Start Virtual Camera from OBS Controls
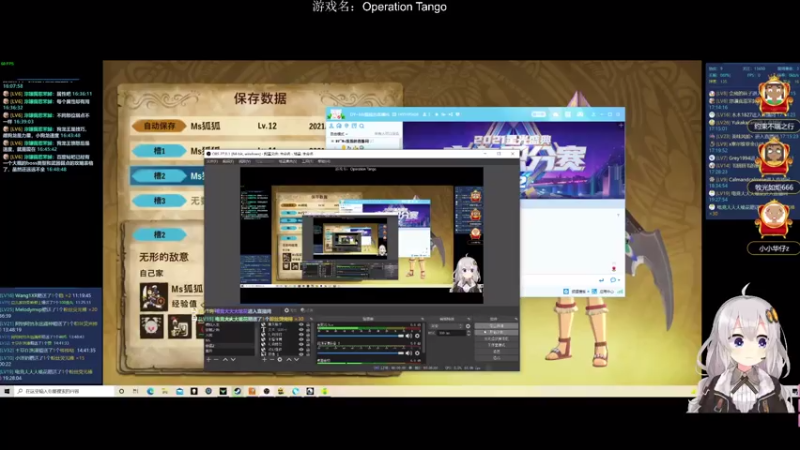The image size is (800, 450). click(x=496, y=338)
